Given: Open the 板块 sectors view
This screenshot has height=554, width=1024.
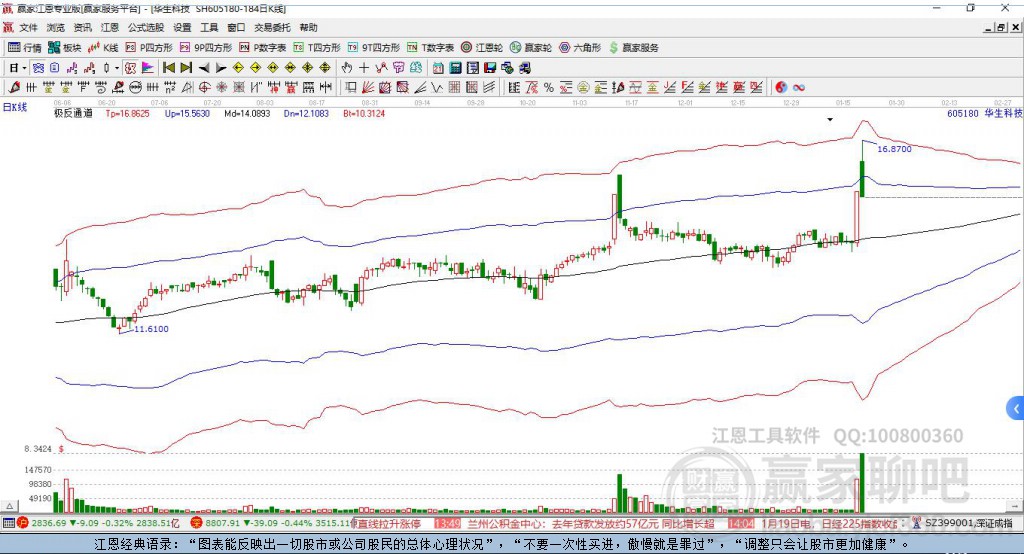Looking at the screenshot, I should pos(65,48).
